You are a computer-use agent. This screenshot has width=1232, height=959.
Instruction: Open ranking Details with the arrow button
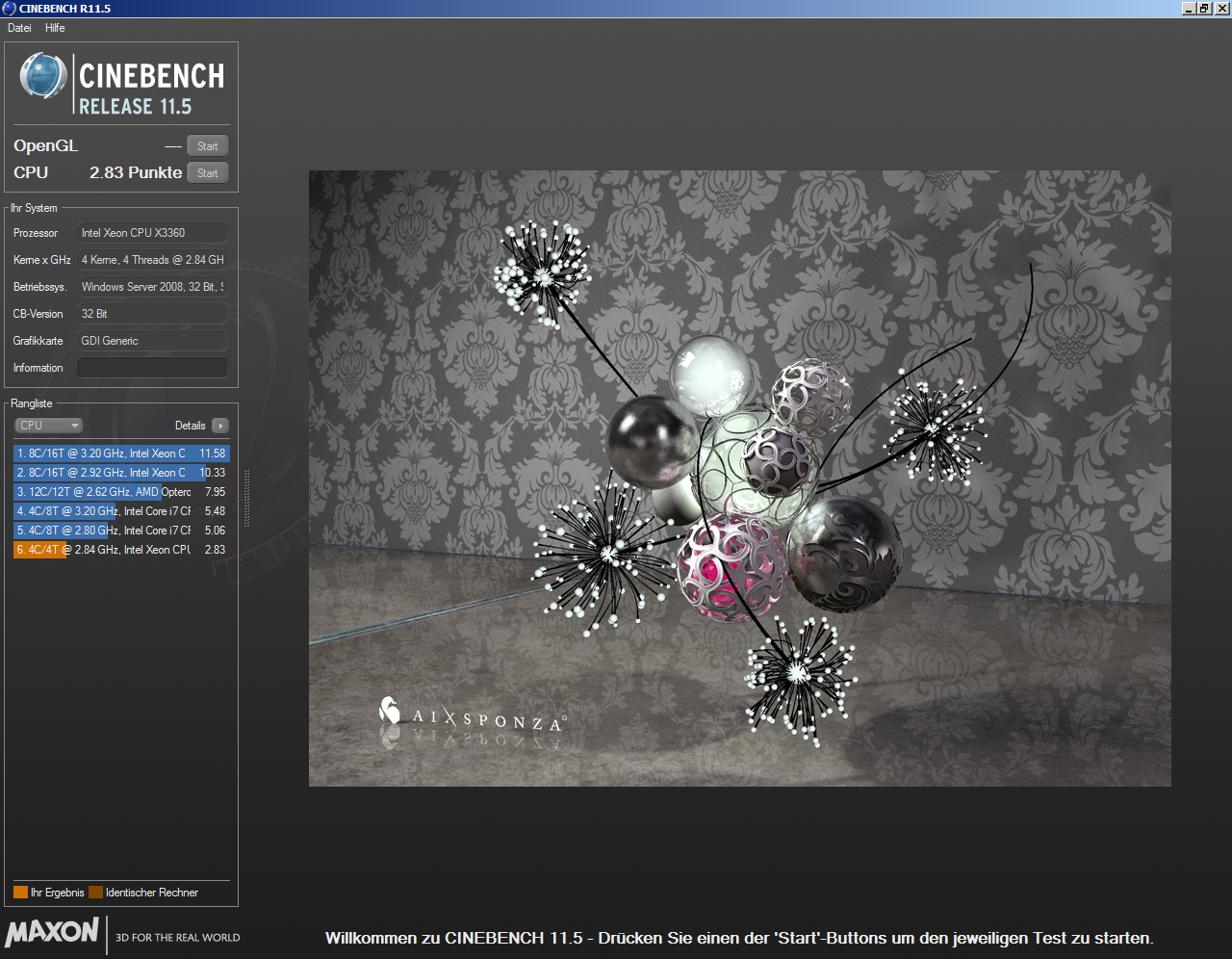220,426
